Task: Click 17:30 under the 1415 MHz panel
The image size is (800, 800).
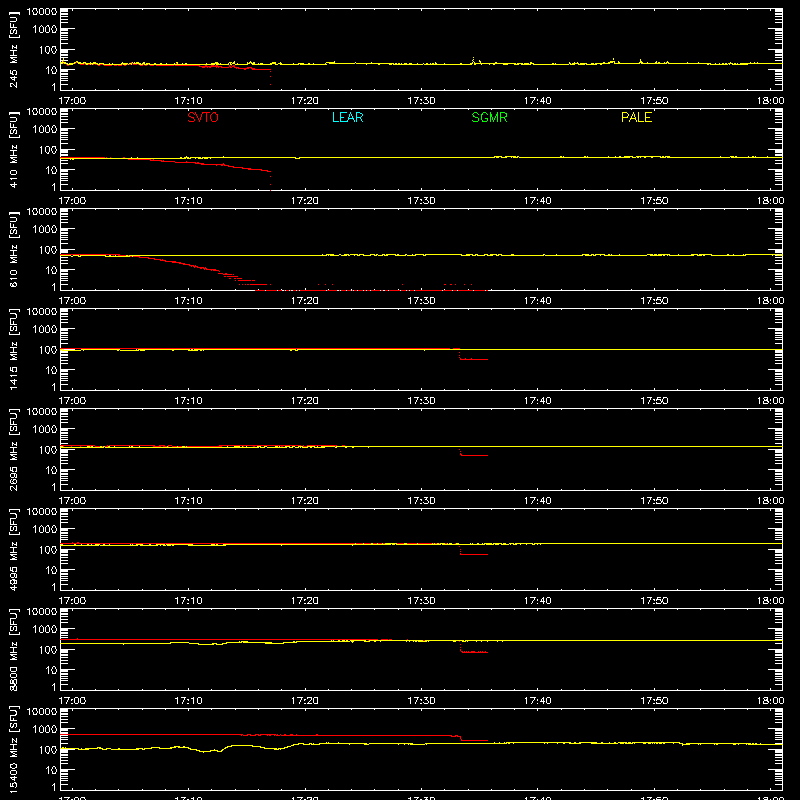Action: coord(421,401)
